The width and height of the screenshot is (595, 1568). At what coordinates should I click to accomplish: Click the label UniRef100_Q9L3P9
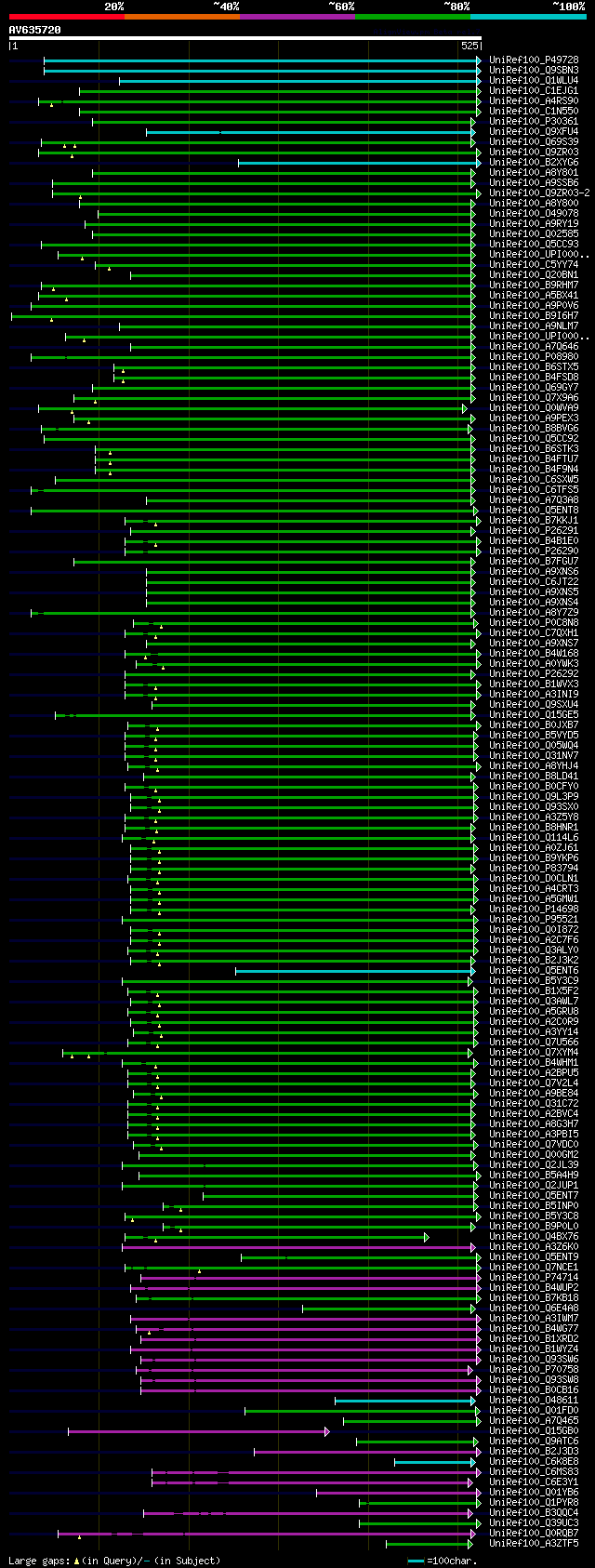coord(534,796)
